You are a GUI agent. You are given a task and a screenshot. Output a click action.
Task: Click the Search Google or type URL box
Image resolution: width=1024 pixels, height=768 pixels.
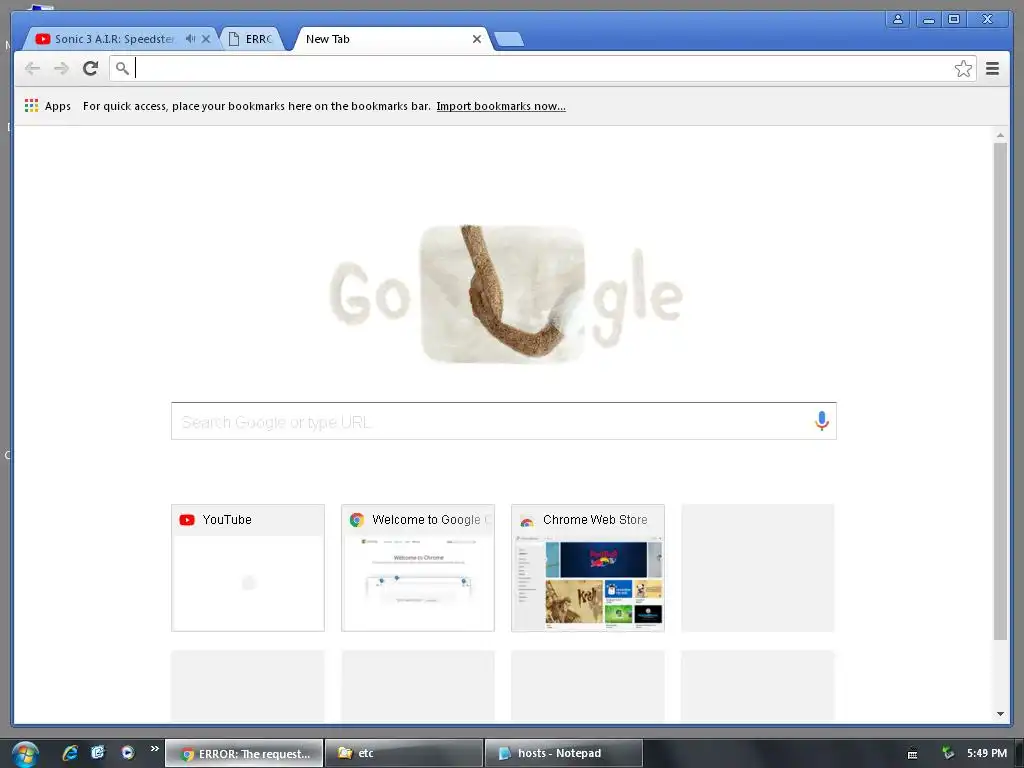504,421
